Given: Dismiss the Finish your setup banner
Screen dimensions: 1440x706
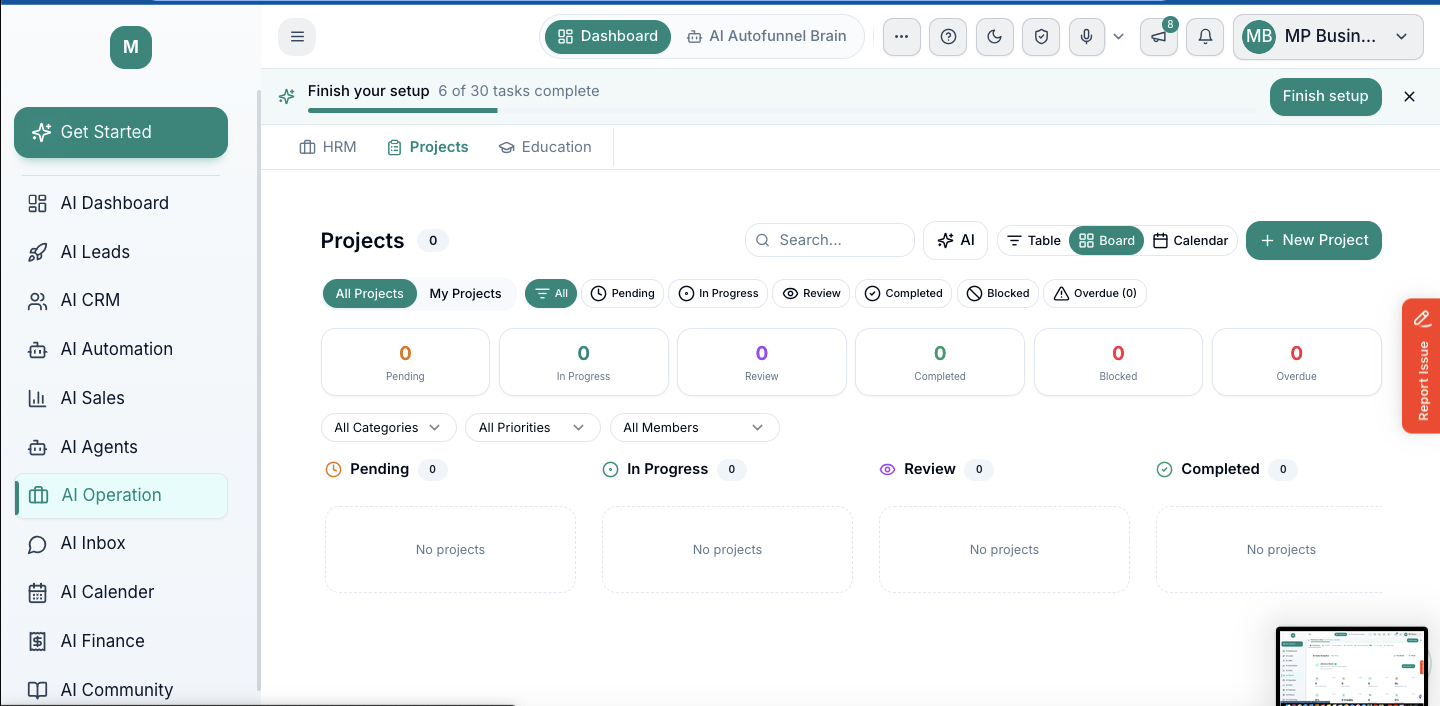Looking at the screenshot, I should [1409, 96].
